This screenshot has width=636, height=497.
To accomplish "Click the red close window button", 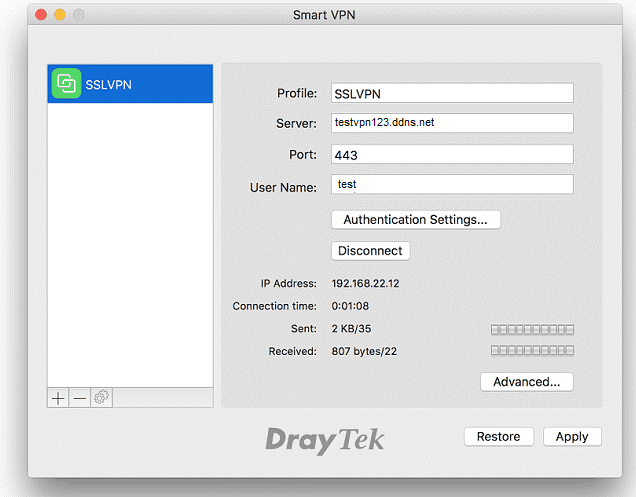I will 41,15.
